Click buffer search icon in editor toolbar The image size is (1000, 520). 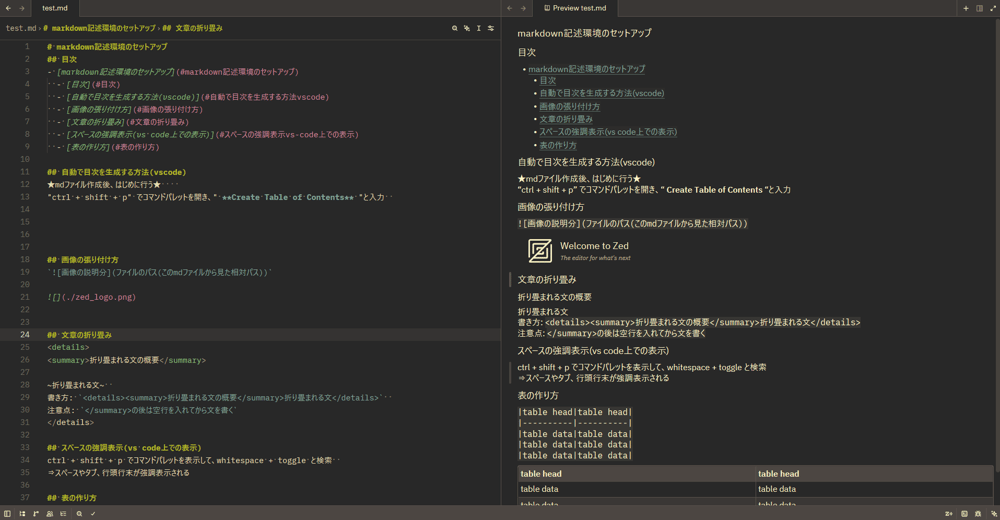click(x=455, y=28)
